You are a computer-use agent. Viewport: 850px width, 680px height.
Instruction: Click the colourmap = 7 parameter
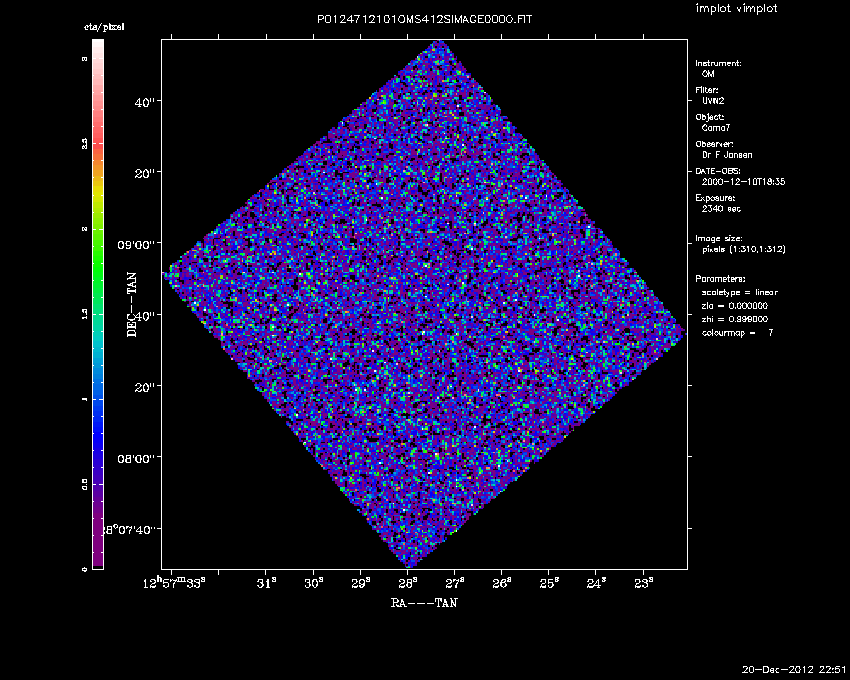738,332
